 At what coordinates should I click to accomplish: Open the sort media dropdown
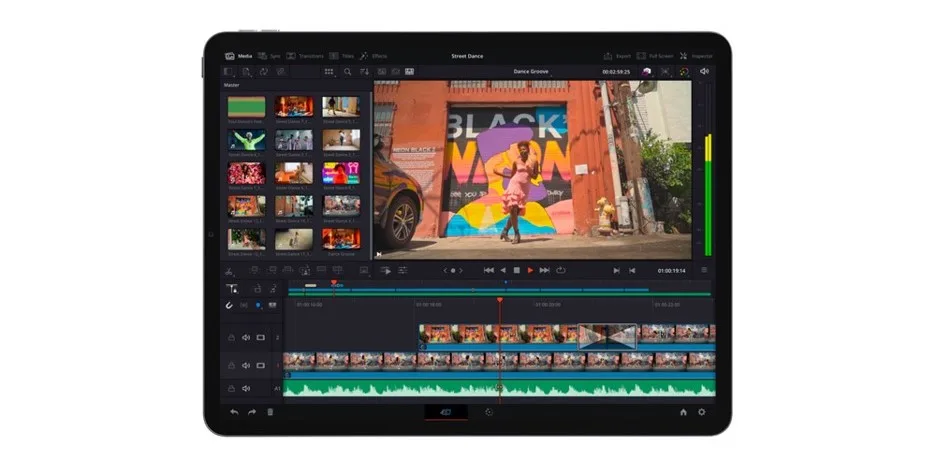click(364, 72)
